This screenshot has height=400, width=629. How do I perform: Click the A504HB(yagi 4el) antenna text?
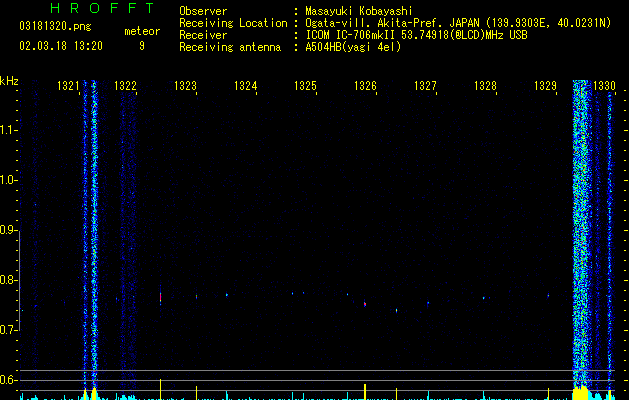point(353,47)
